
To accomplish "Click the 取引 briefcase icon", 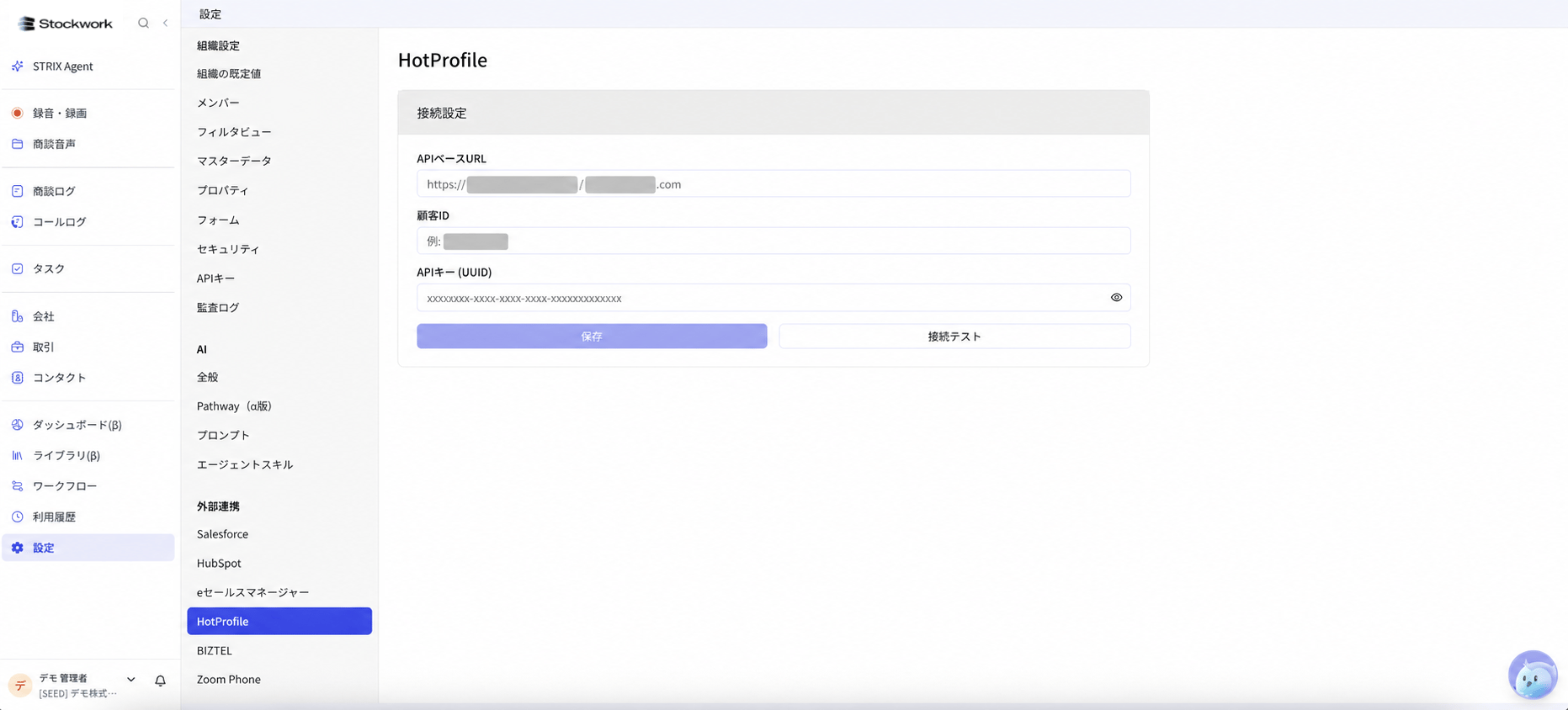I will tap(17, 347).
